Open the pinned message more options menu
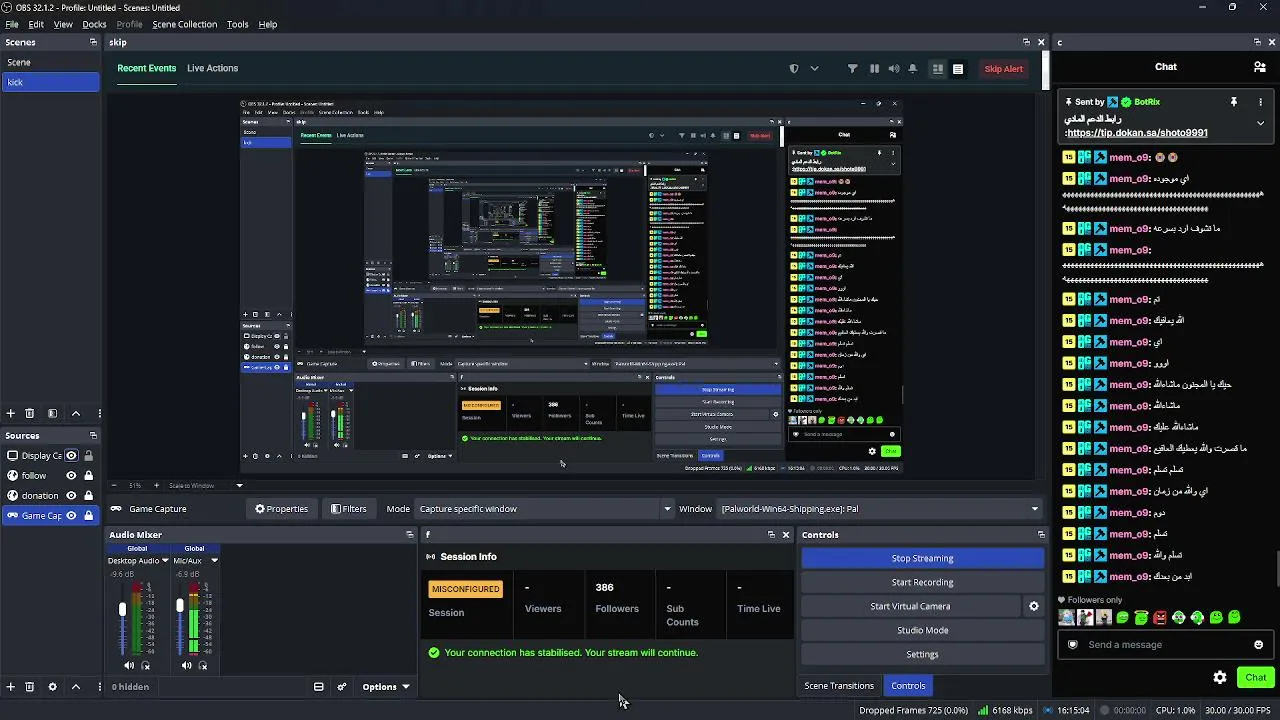Image resolution: width=1280 pixels, height=720 pixels. 1260,102
